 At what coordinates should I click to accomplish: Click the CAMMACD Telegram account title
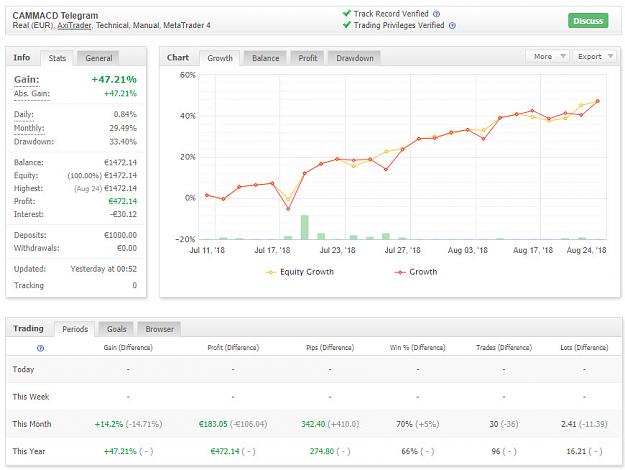[55, 16]
